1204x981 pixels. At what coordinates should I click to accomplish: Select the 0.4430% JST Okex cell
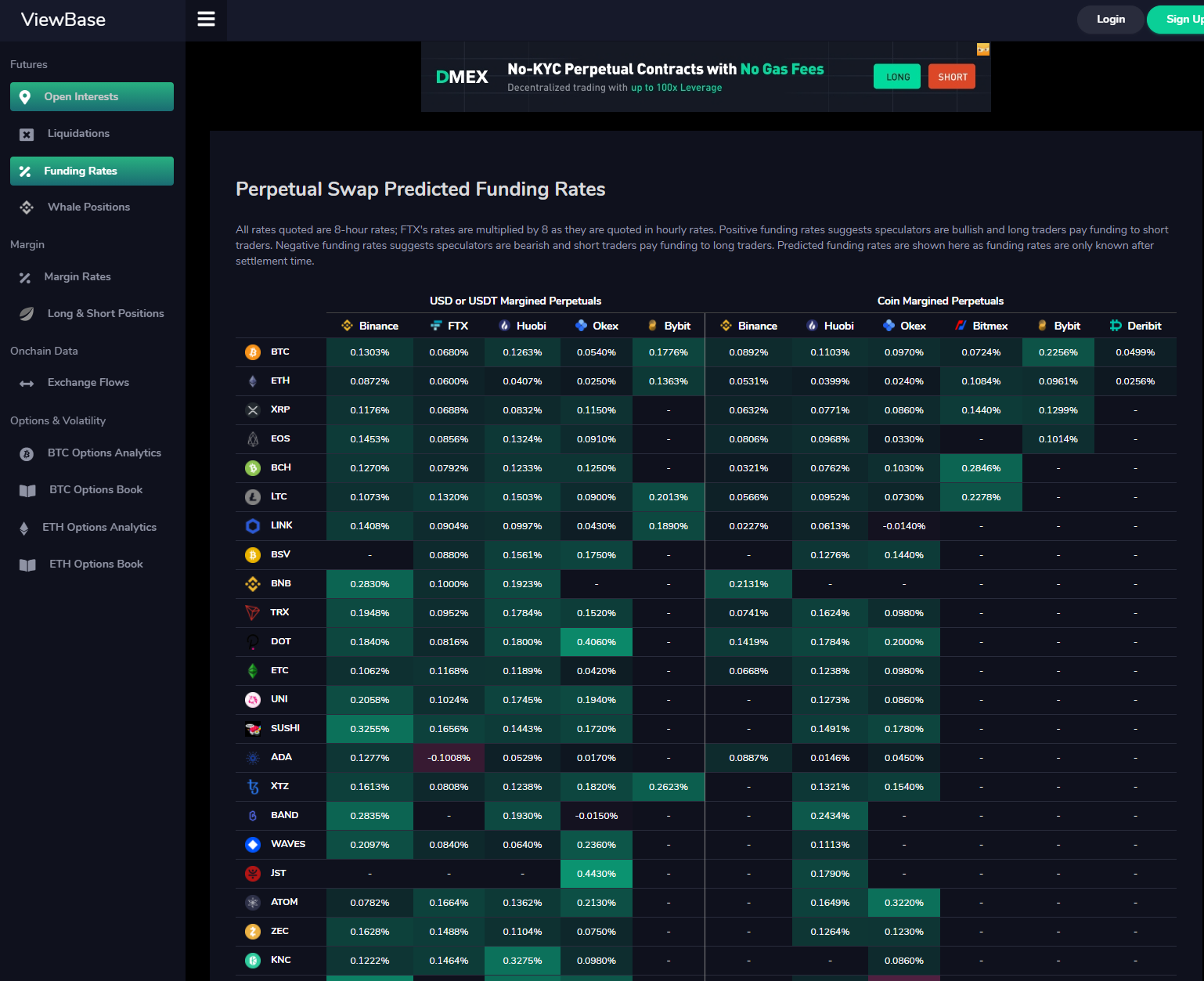[x=597, y=874]
